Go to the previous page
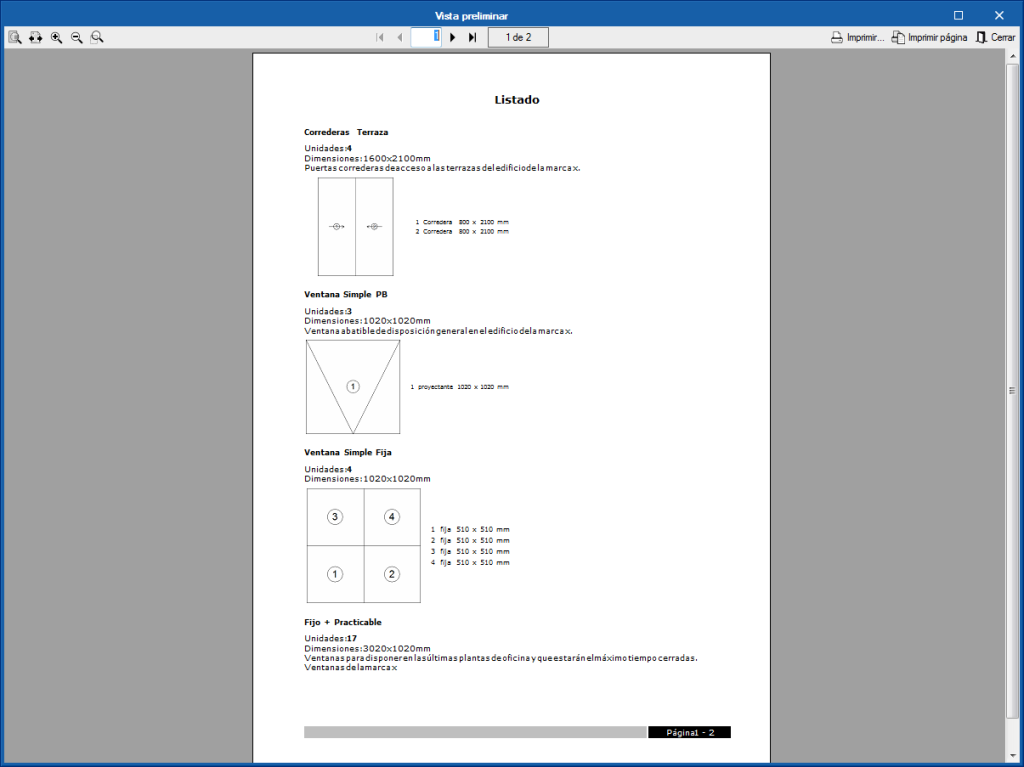This screenshot has height=767, width=1024. click(x=400, y=37)
